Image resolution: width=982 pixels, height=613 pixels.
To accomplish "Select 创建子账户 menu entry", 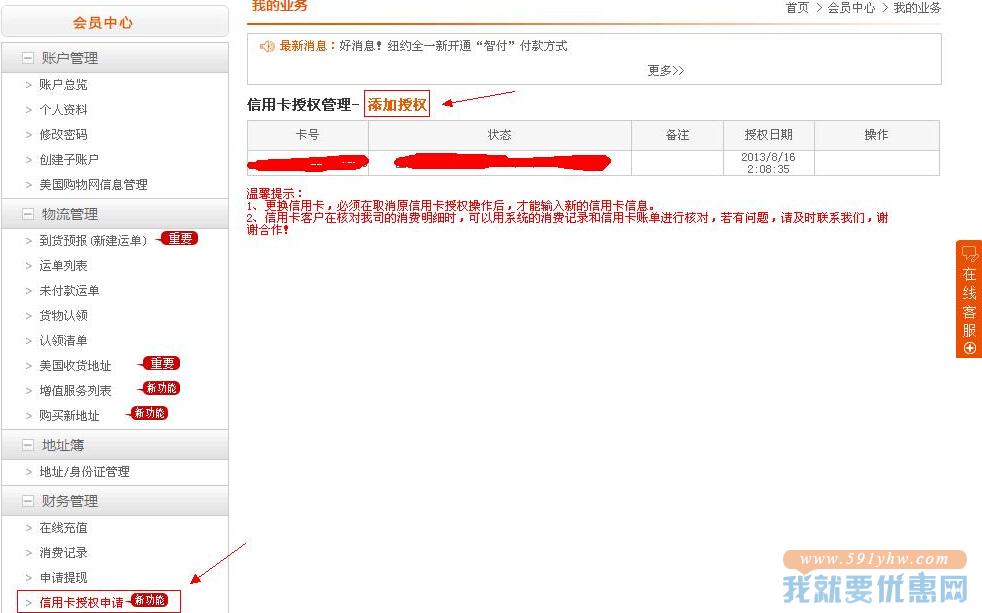I will tap(69, 160).
